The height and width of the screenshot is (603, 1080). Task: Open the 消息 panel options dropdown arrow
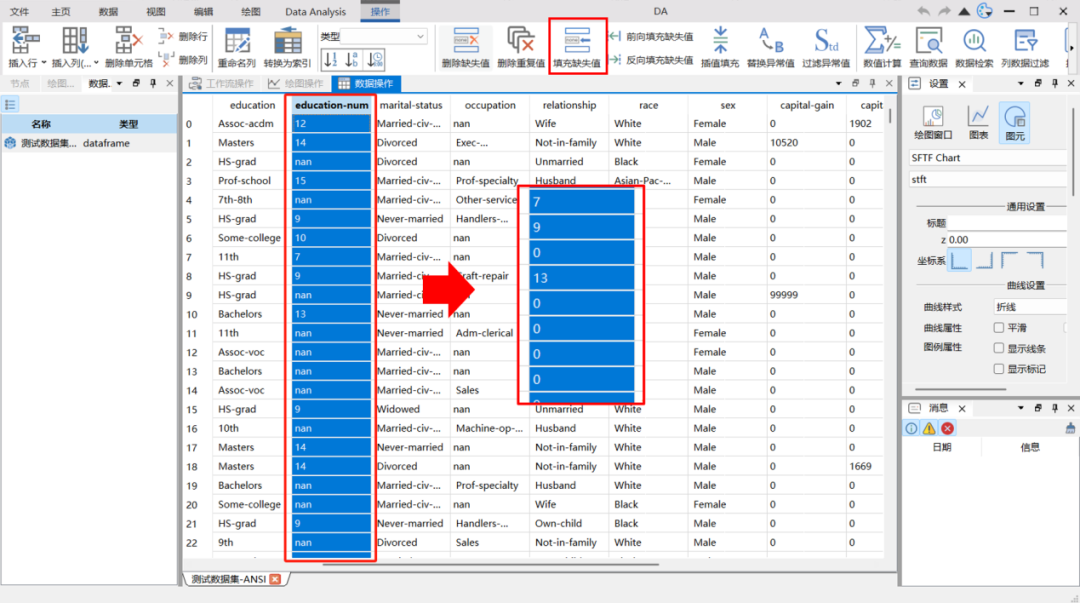[x=1021, y=408]
